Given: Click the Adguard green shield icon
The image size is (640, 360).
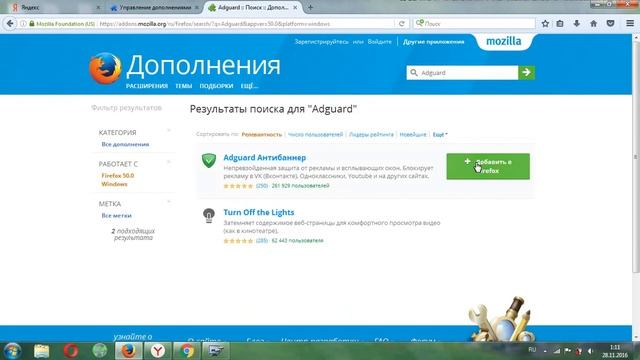Looking at the screenshot, I should pyautogui.click(x=209, y=160).
